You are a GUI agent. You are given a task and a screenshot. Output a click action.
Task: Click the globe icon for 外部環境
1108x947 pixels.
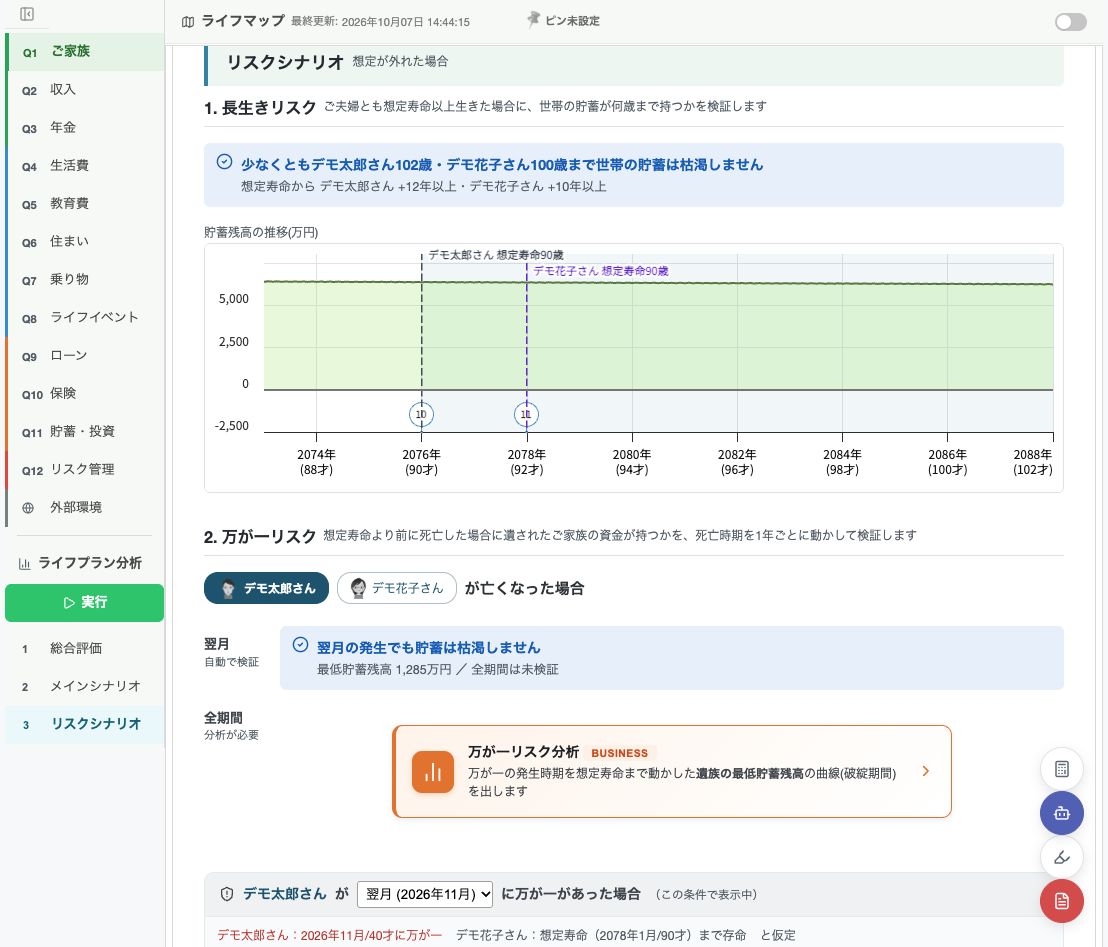(x=28, y=507)
